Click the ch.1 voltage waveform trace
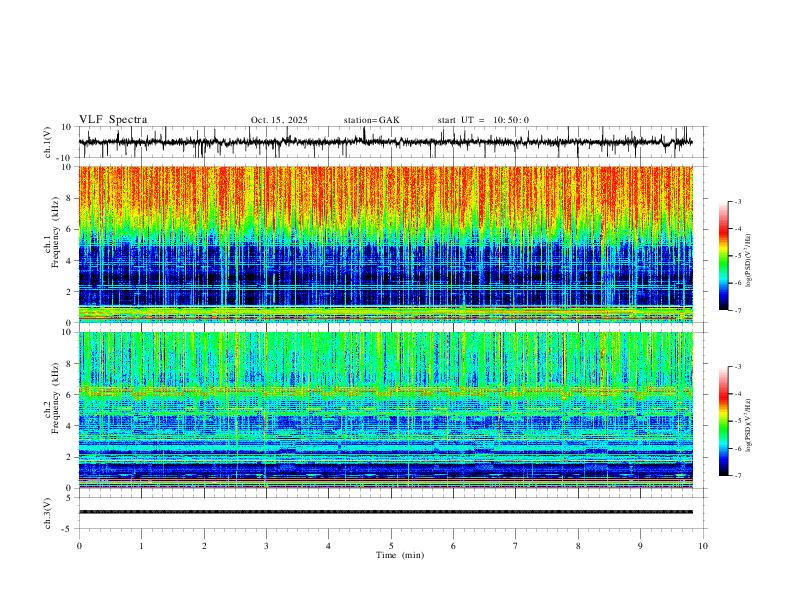 (x=385, y=142)
